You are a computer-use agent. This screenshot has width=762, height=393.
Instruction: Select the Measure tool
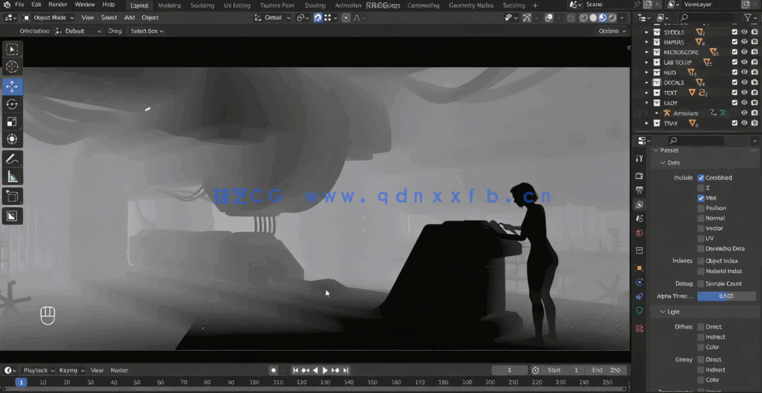(x=12, y=177)
